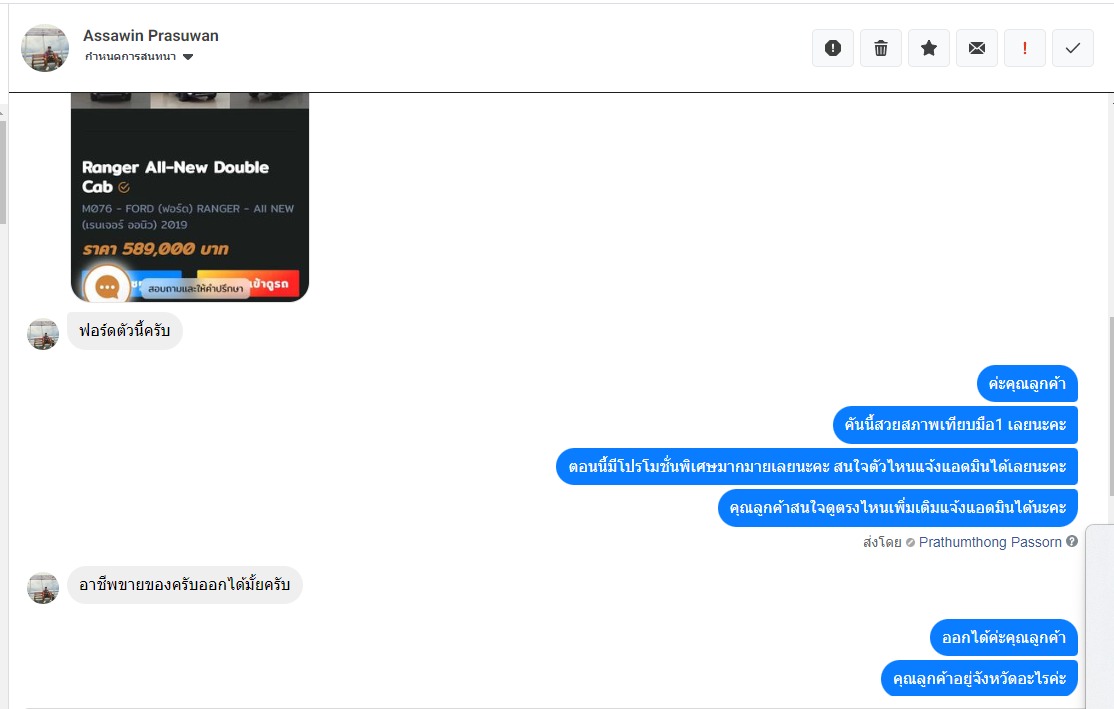Viewport: 1114px width, 709px height.
Task: Open Assawin Prasuwan profile picture in header
Action: [45, 48]
